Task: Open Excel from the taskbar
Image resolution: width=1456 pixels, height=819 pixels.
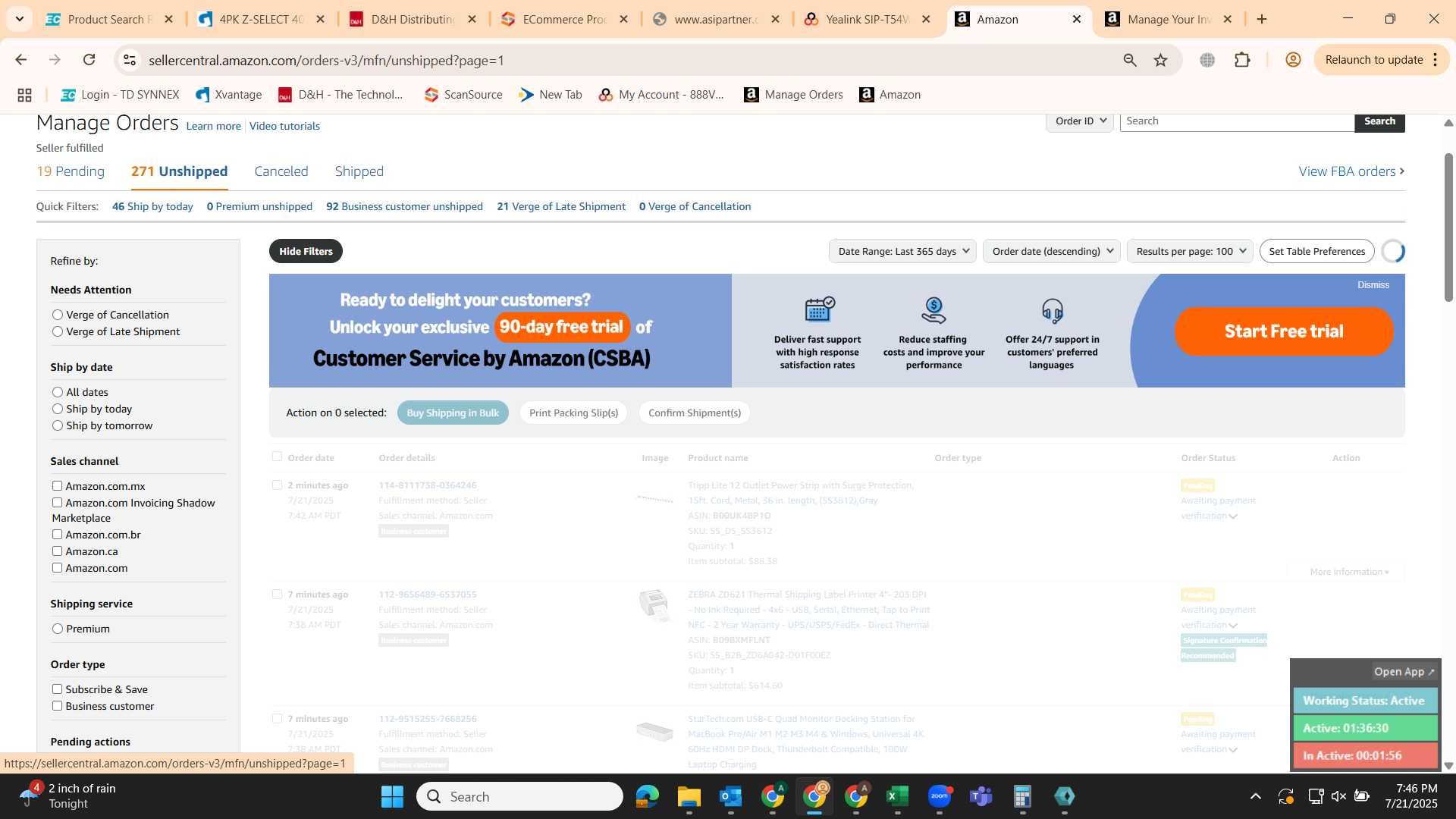Action: coord(898,796)
